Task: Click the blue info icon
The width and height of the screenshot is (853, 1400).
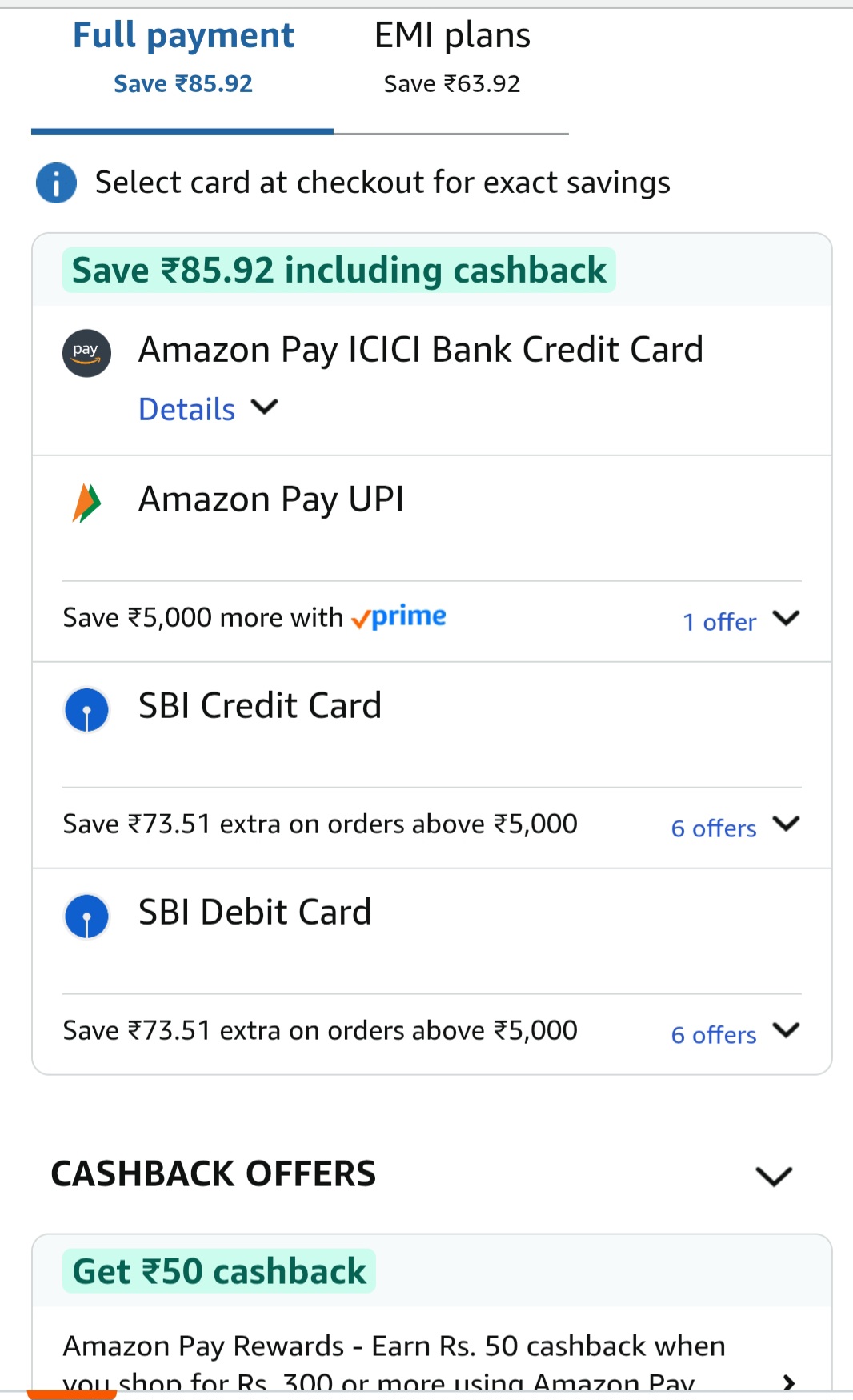Action: pyautogui.click(x=56, y=183)
